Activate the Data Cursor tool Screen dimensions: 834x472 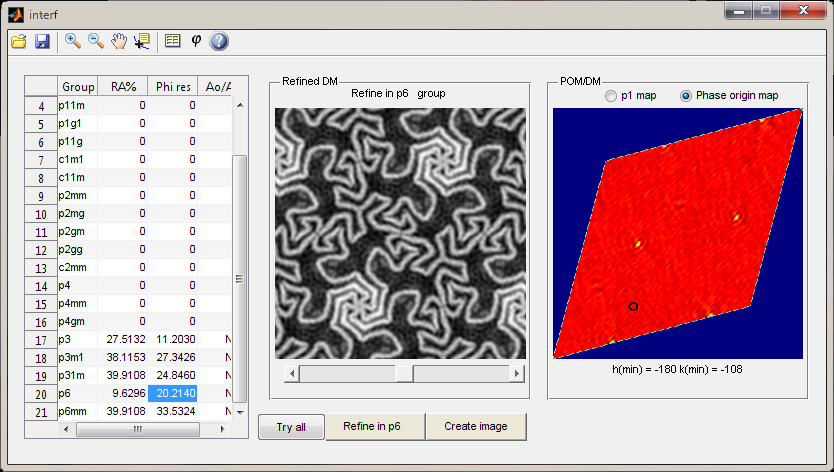coord(142,41)
